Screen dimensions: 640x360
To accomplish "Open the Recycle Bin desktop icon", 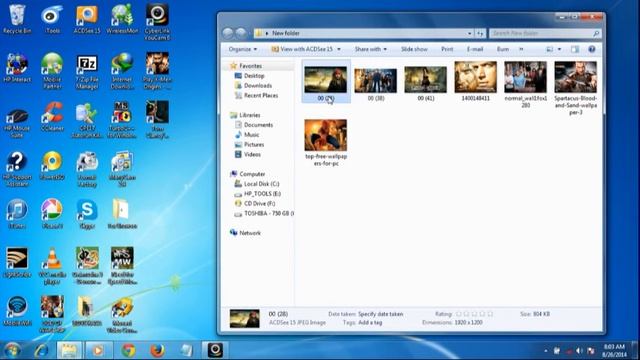I will click(17, 19).
